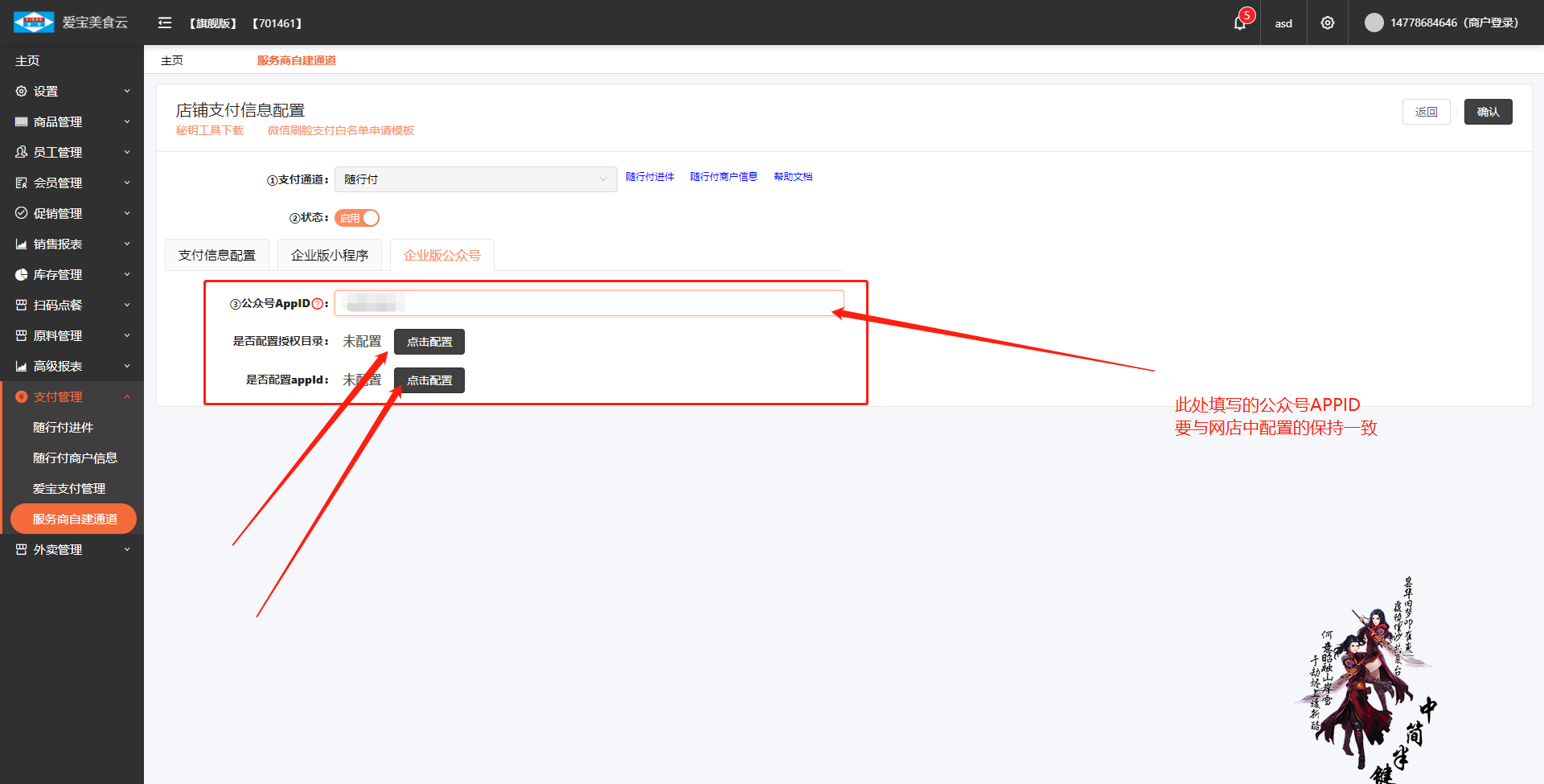Switch to the 支付信息配置 tab
The width and height of the screenshot is (1544, 784).
217,256
